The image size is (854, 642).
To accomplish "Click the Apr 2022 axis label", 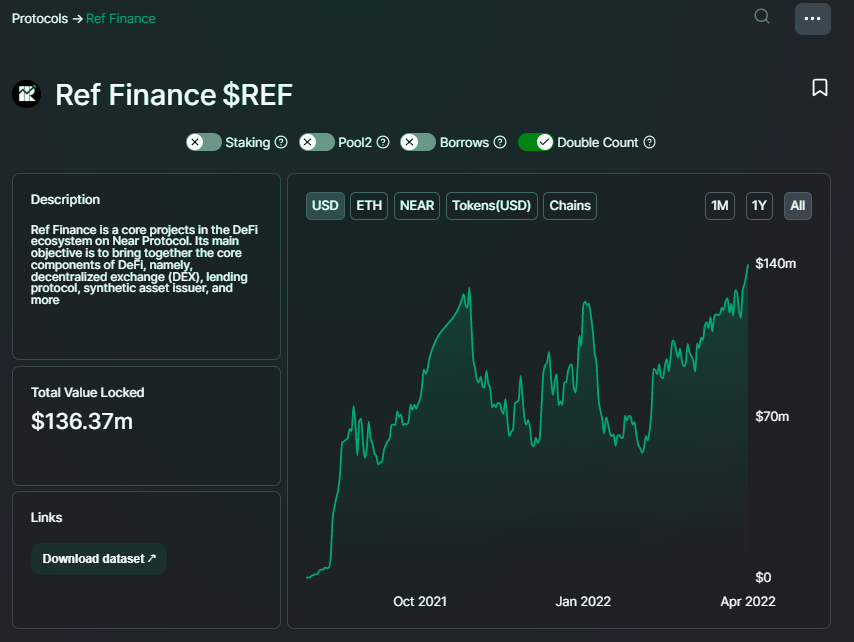I will coord(748,601).
